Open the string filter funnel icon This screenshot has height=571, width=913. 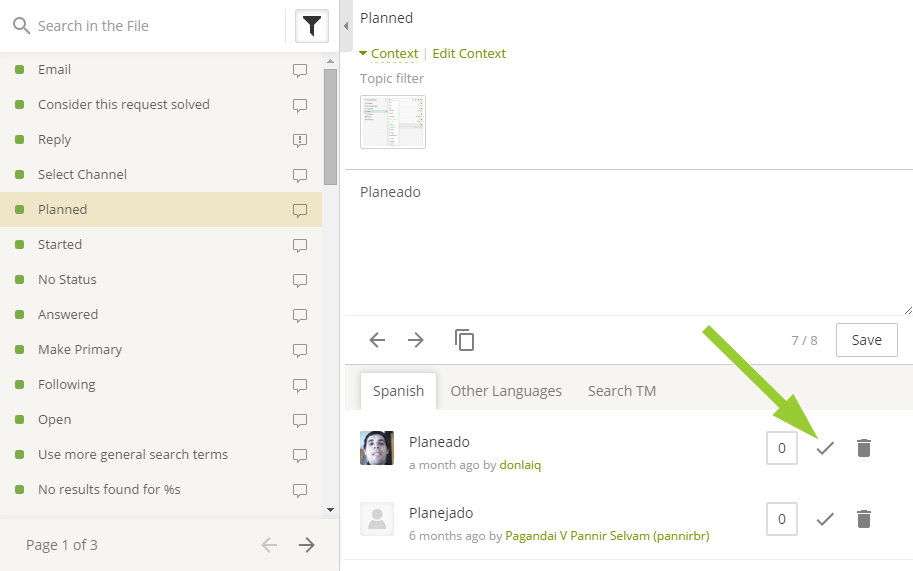312,26
